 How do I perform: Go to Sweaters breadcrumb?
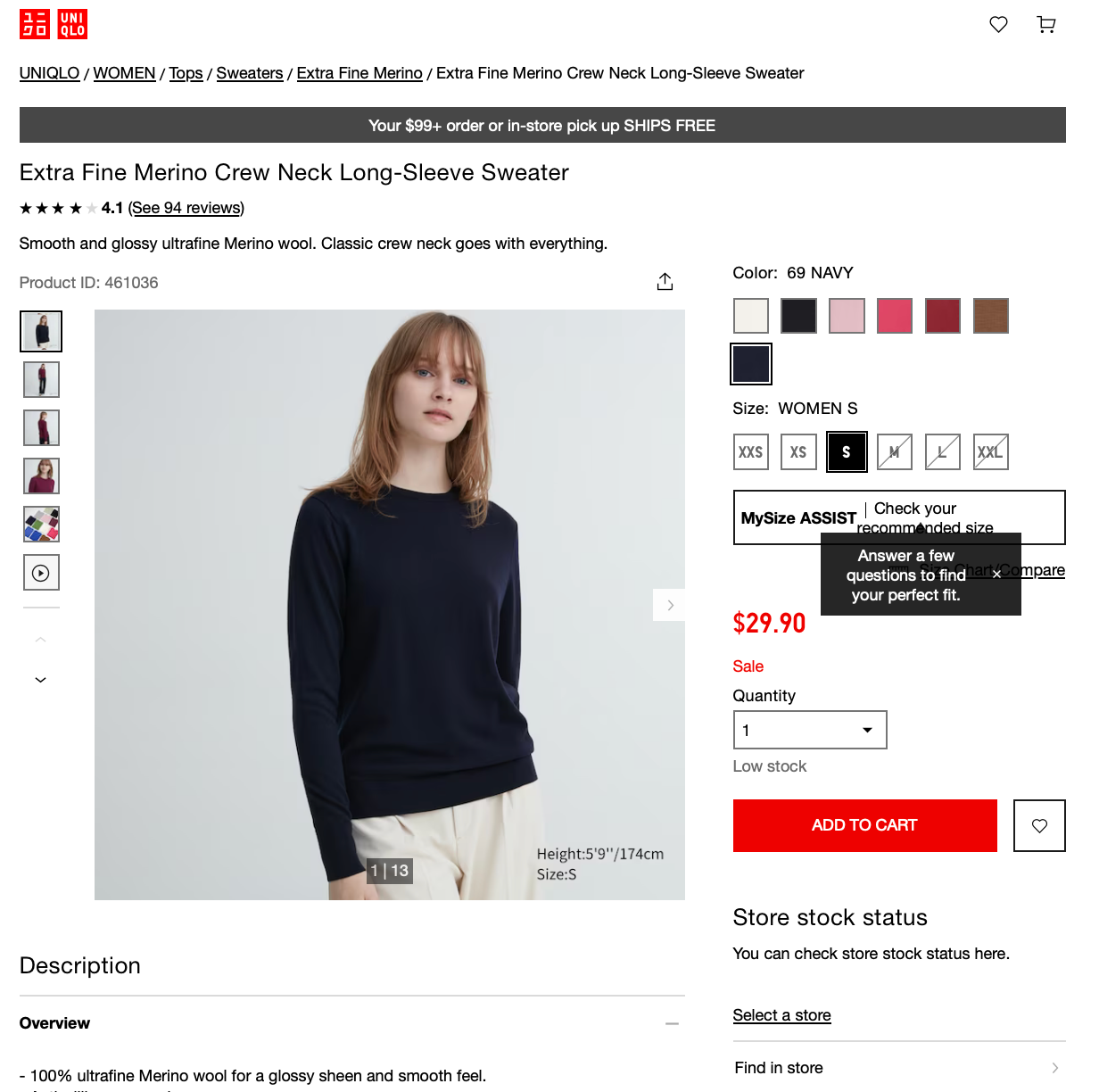point(250,73)
